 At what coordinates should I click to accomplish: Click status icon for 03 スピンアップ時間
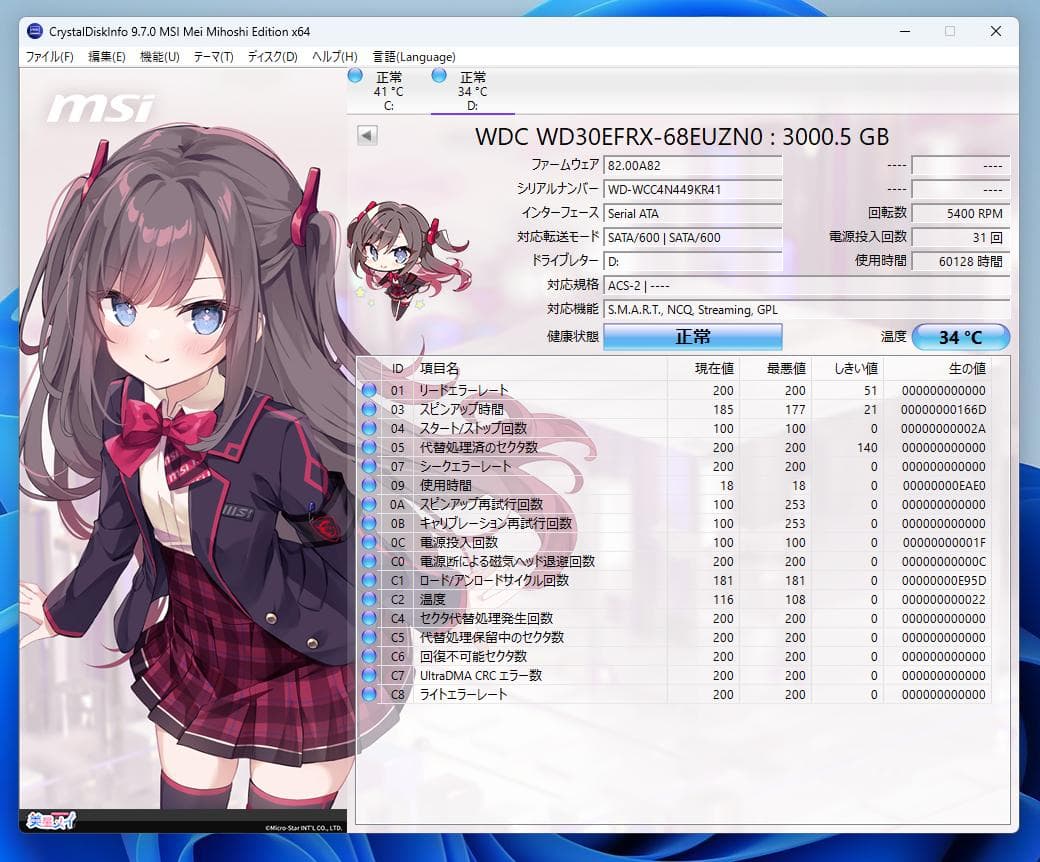pos(369,409)
